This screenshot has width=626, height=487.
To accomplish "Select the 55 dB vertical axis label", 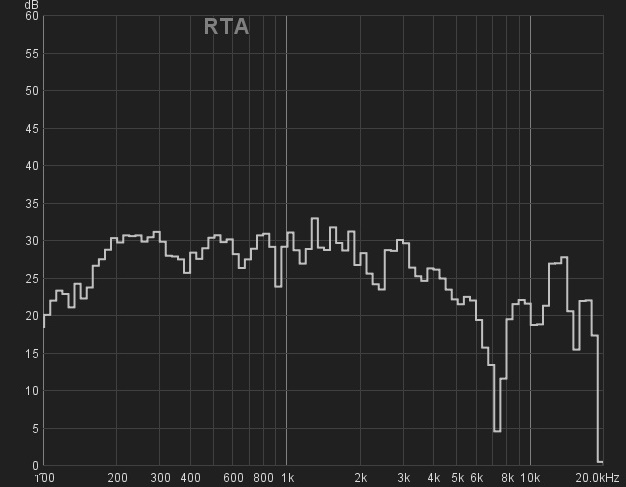I will (x=32, y=54).
